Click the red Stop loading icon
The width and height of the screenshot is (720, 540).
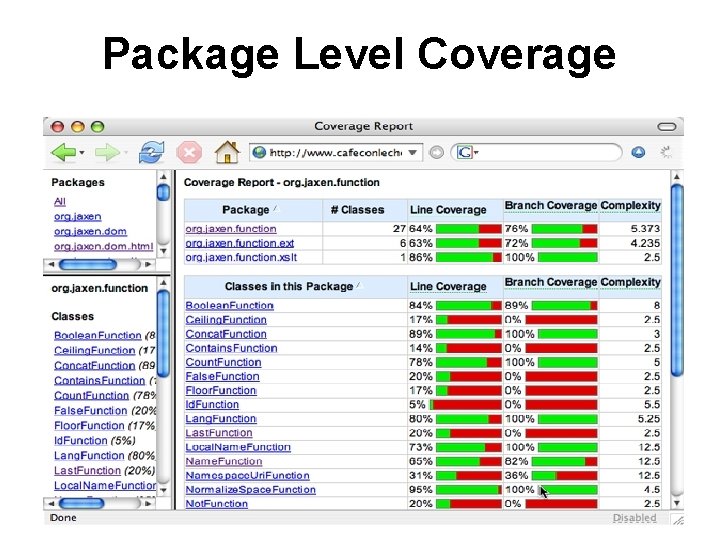189,152
